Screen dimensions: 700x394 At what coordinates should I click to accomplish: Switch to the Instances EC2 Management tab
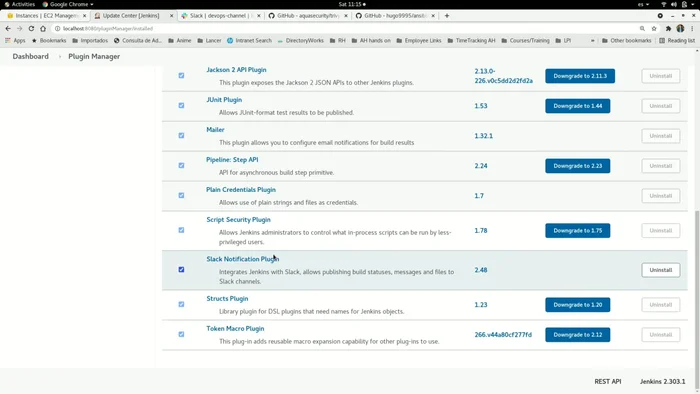45,16
